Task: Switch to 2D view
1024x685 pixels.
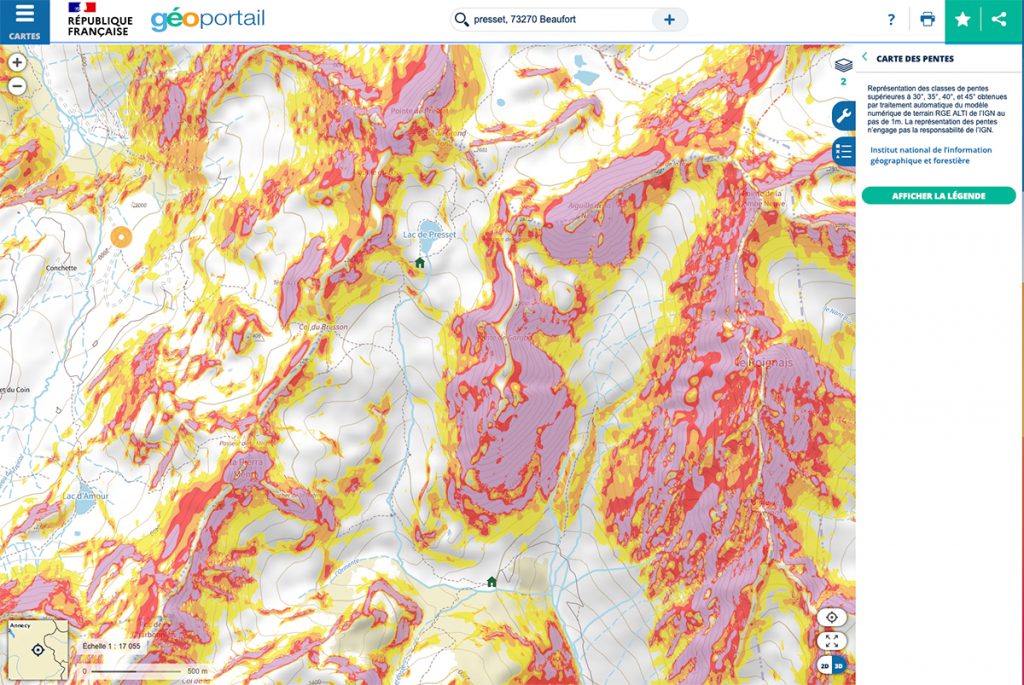Action: click(x=824, y=666)
